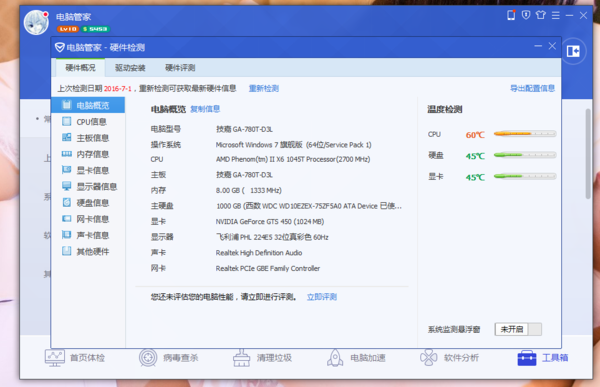Click Realtek PCIe GBE Family Controller text
600x387 pixels.
click(x=267, y=268)
